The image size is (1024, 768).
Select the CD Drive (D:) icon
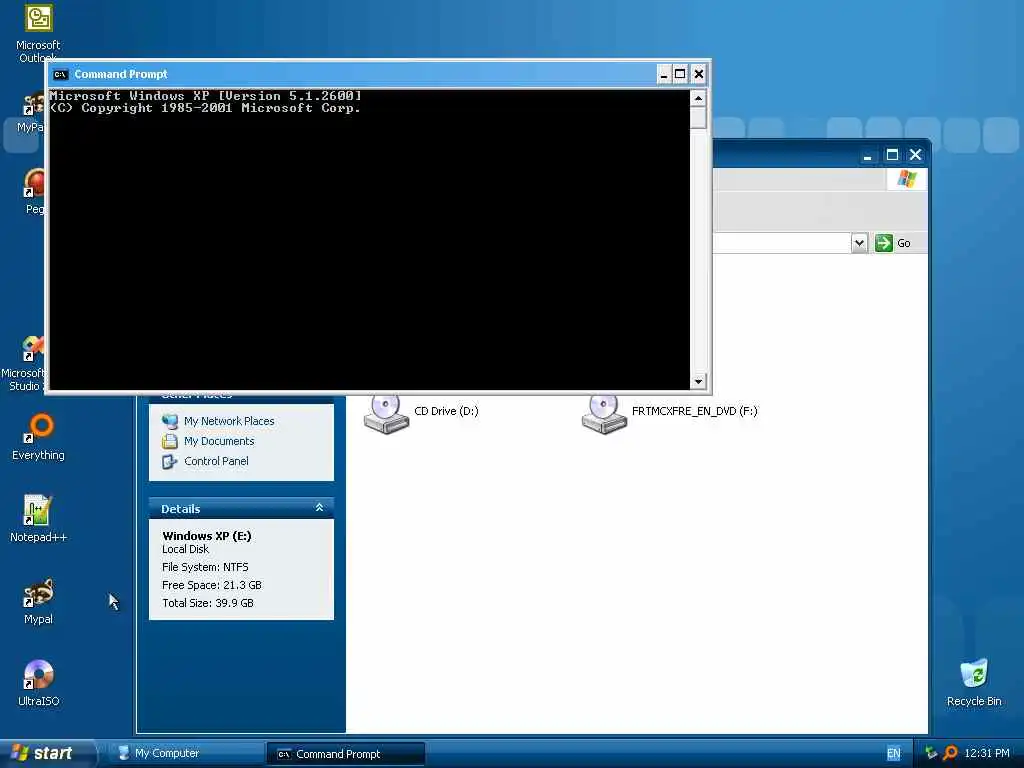387,414
